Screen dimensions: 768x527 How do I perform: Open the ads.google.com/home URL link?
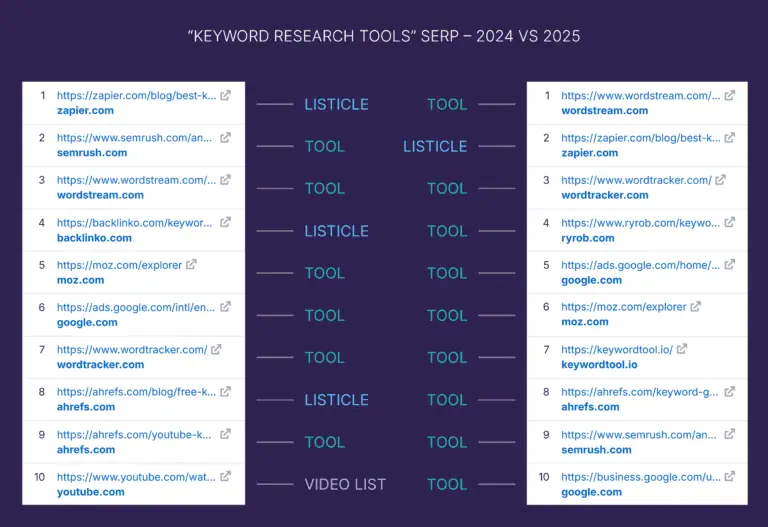641,265
